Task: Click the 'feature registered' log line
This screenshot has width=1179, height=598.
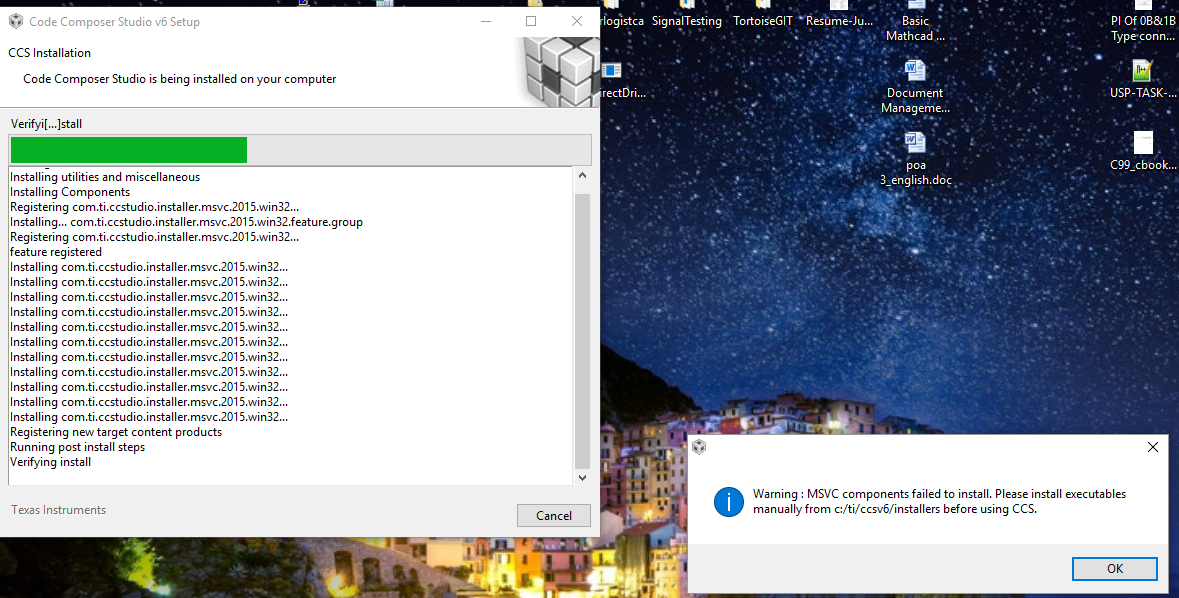Action: coord(56,252)
